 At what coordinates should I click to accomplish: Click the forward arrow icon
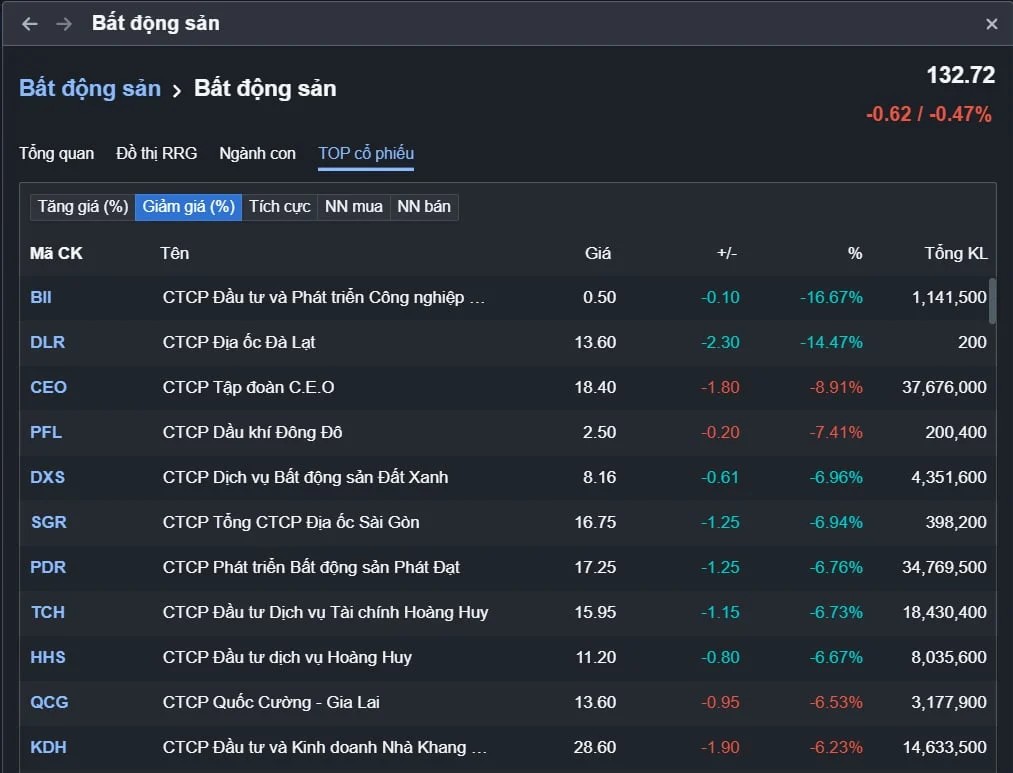point(64,24)
